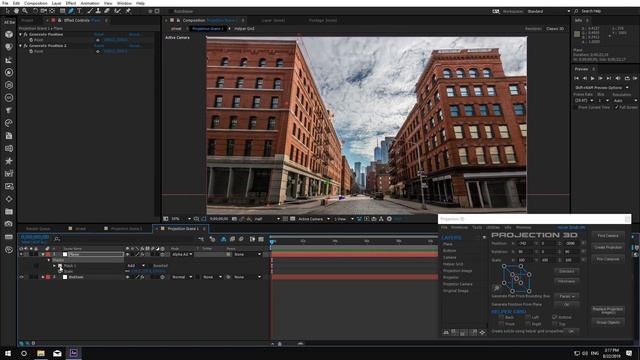640x360 pixels.
Task: Enable the Left helper grid checkbox
Action: coord(528,317)
